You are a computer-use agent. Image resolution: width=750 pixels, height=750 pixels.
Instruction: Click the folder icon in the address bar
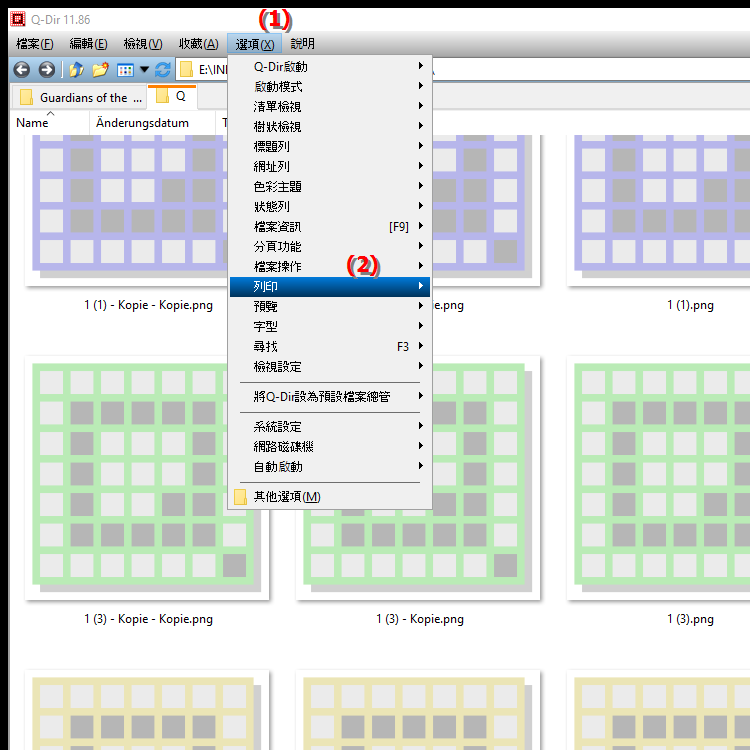tap(187, 70)
